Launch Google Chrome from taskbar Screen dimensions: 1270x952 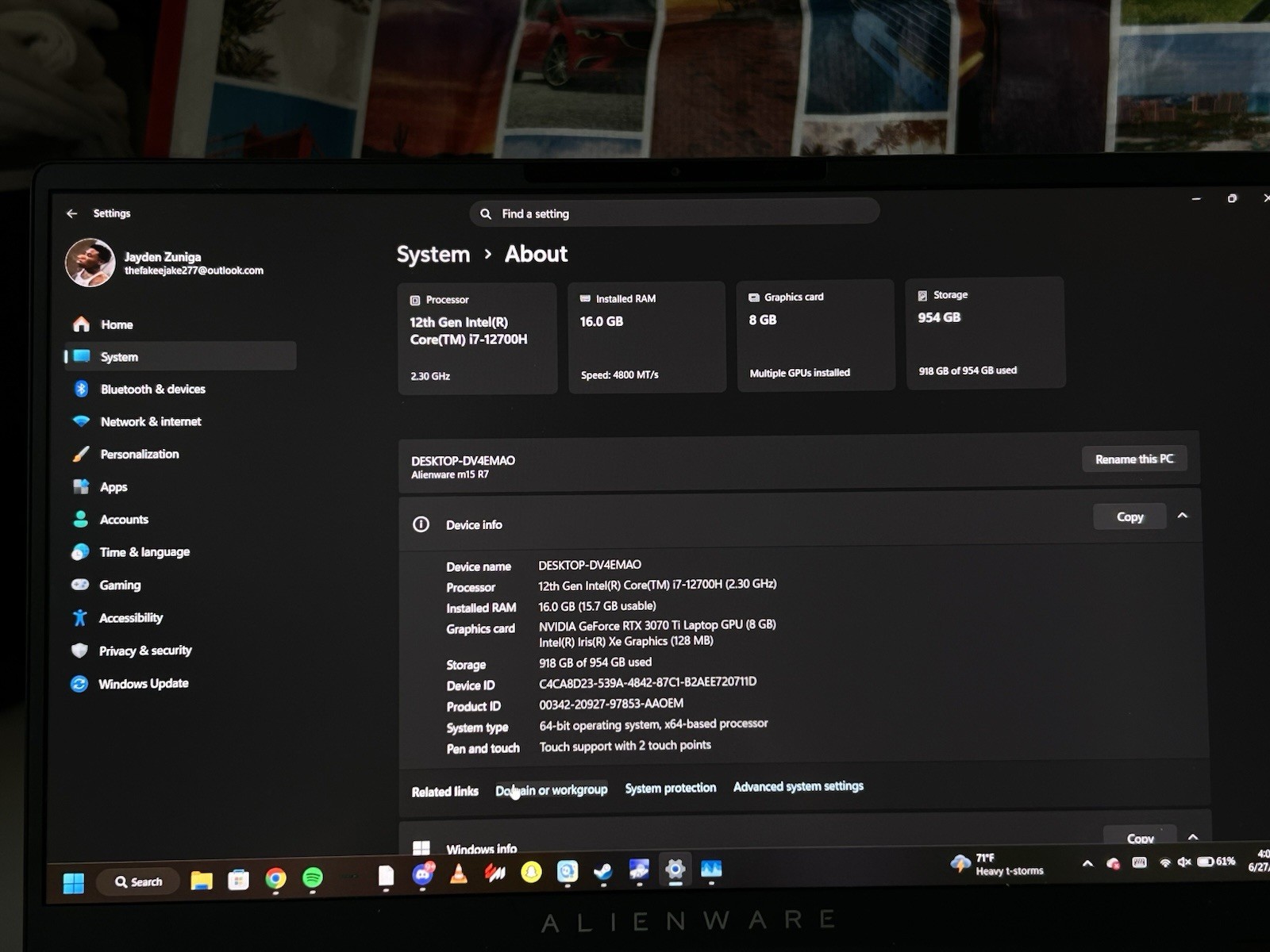(275, 878)
